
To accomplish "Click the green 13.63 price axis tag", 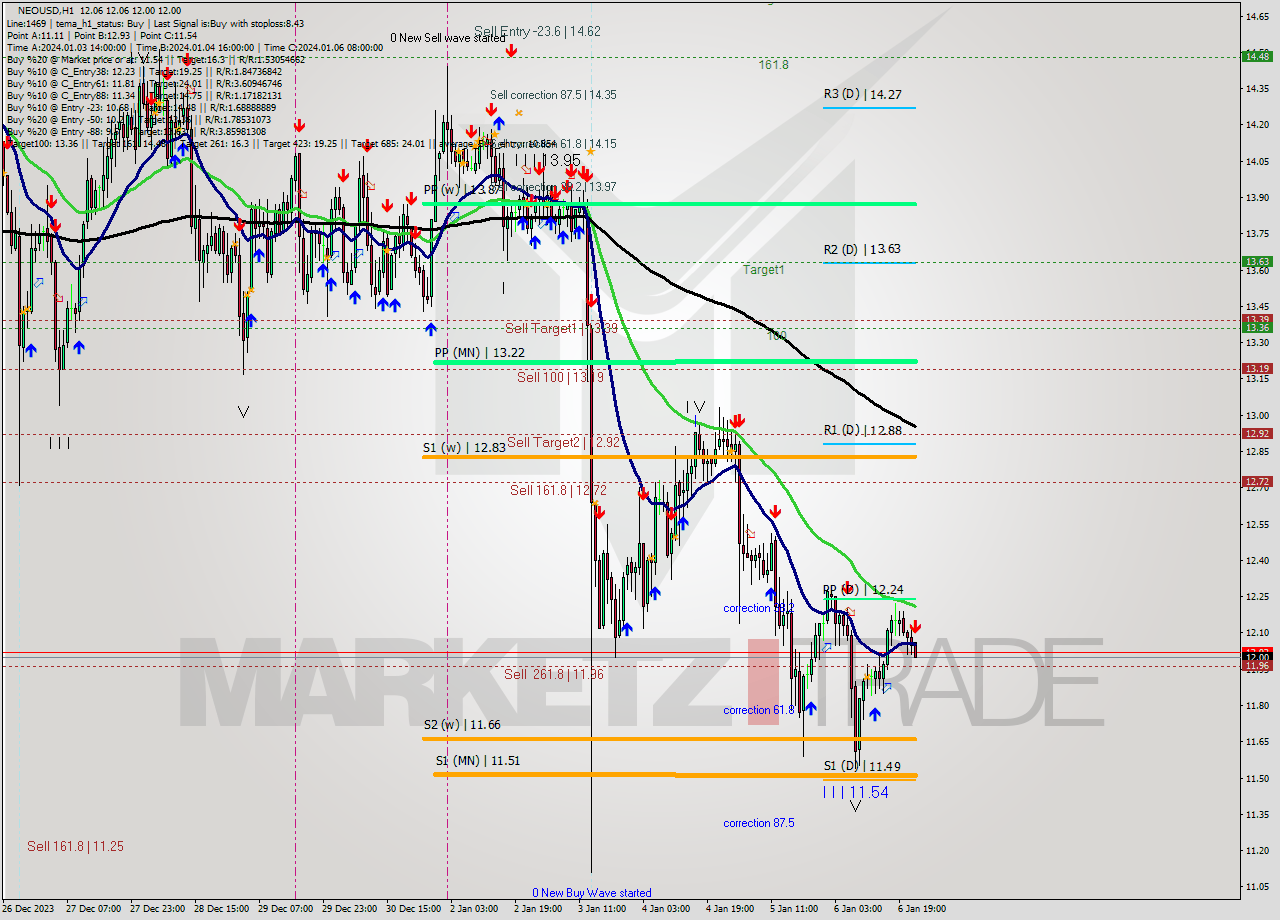I will (x=1256, y=261).
